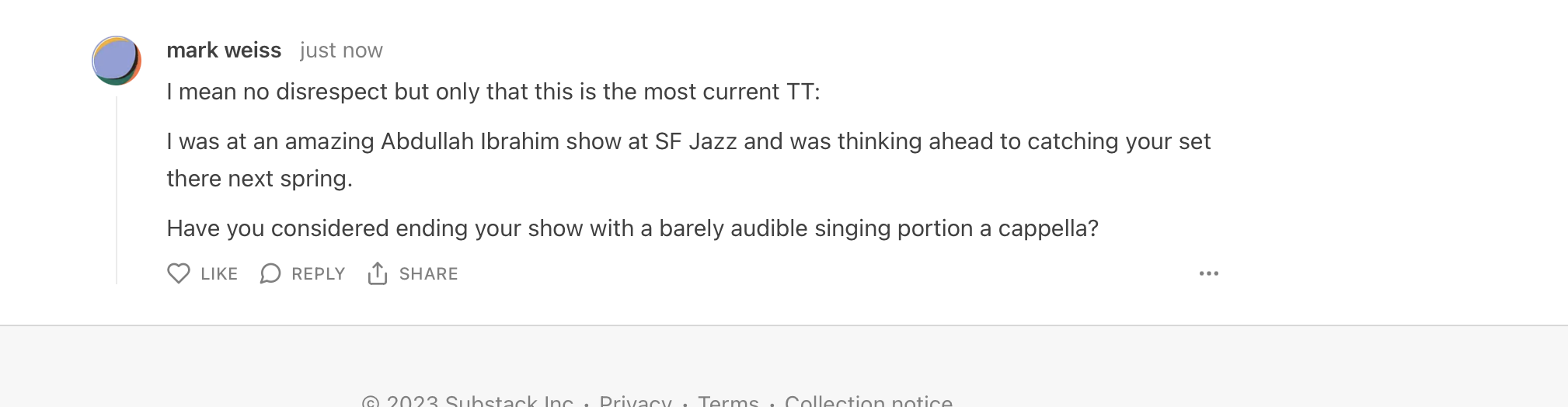Click the mark weiss username
The width and height of the screenshot is (1568, 407).
coord(224,50)
